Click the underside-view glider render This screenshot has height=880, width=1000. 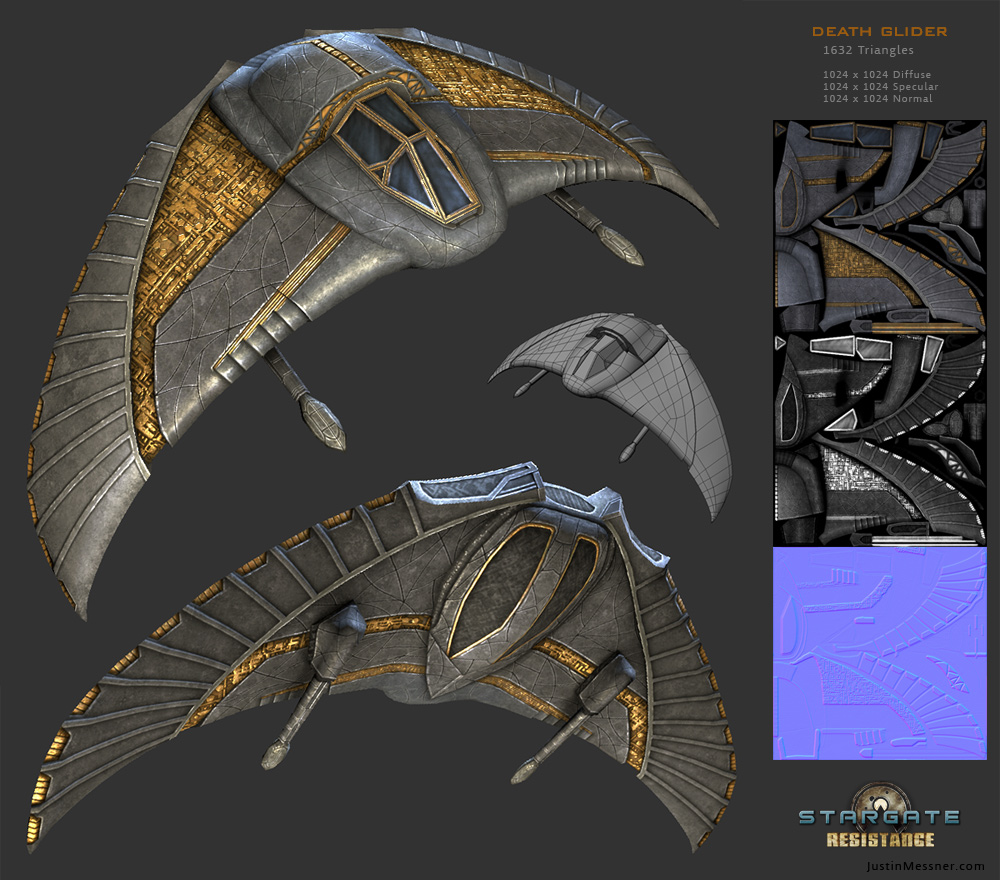tap(383, 657)
